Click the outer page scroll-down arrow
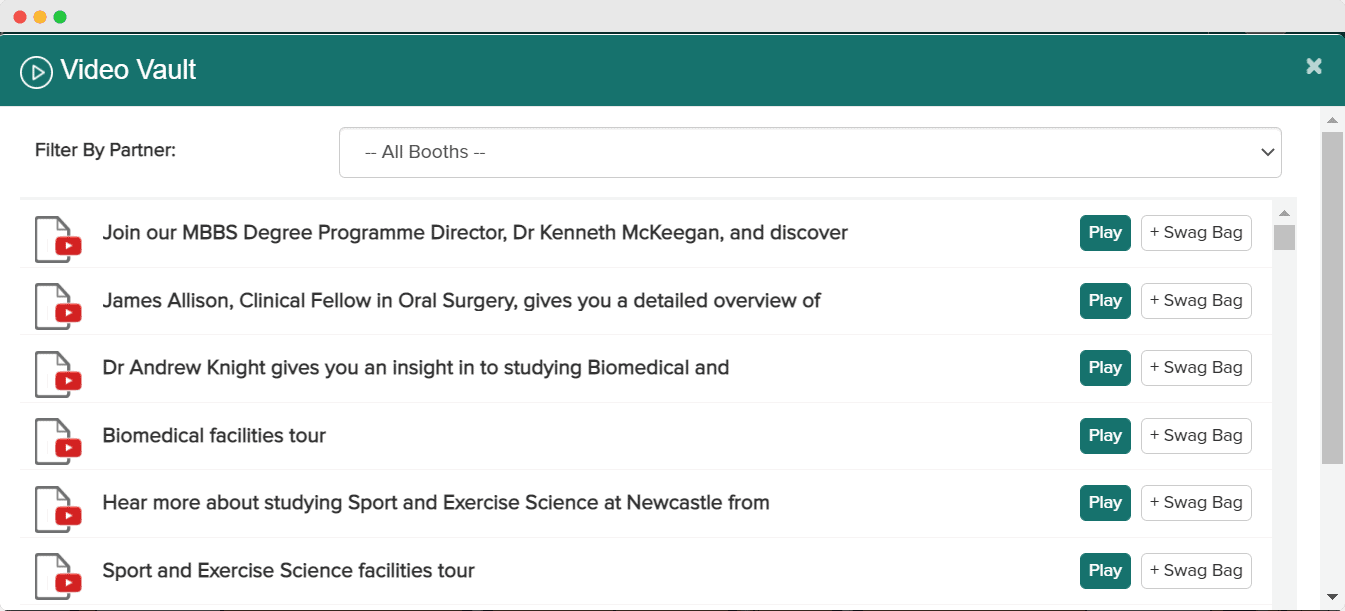Screen dimensions: 1345x611 pyautogui.click(x=1332, y=597)
